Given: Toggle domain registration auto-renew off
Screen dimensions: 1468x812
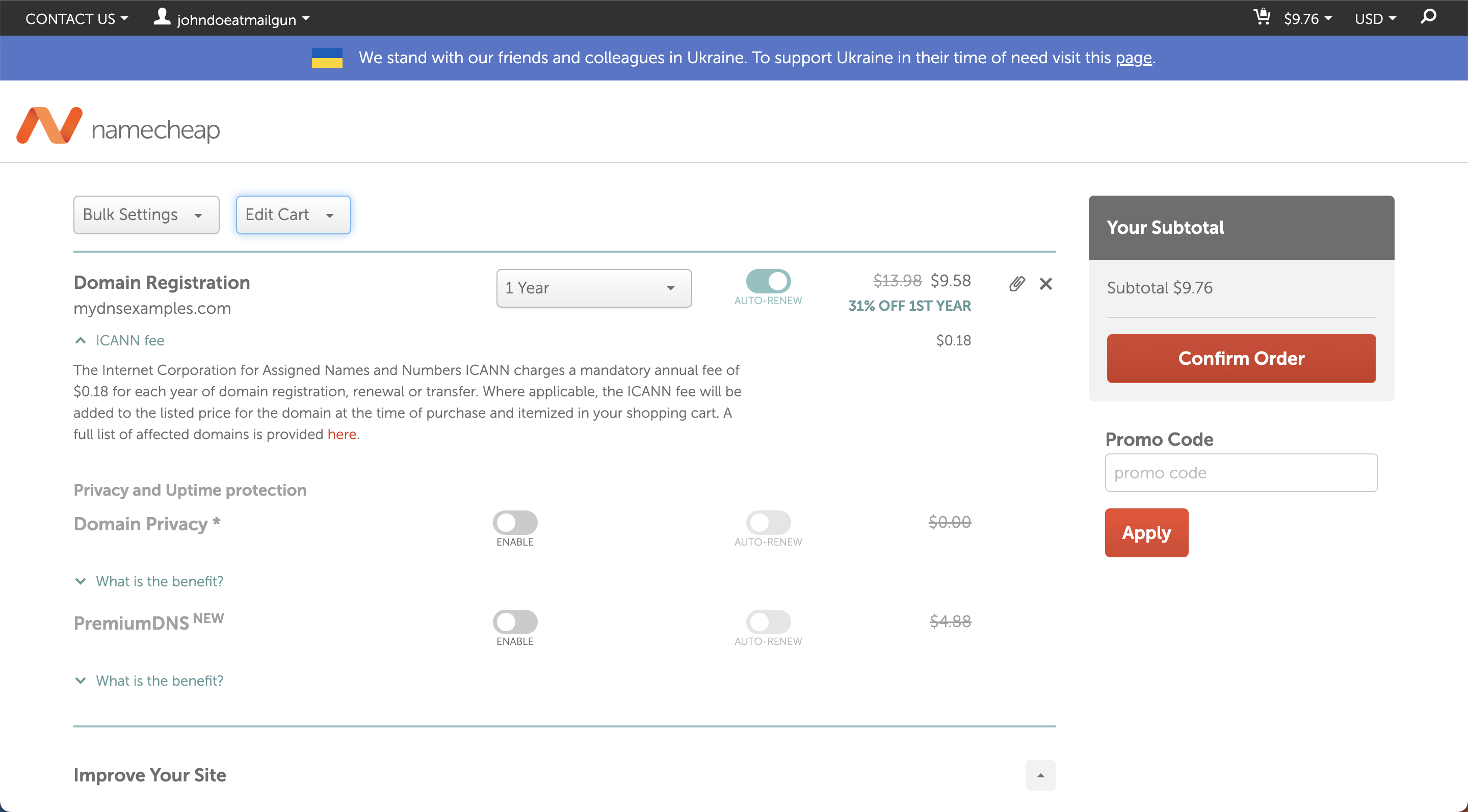Looking at the screenshot, I should [x=768, y=281].
